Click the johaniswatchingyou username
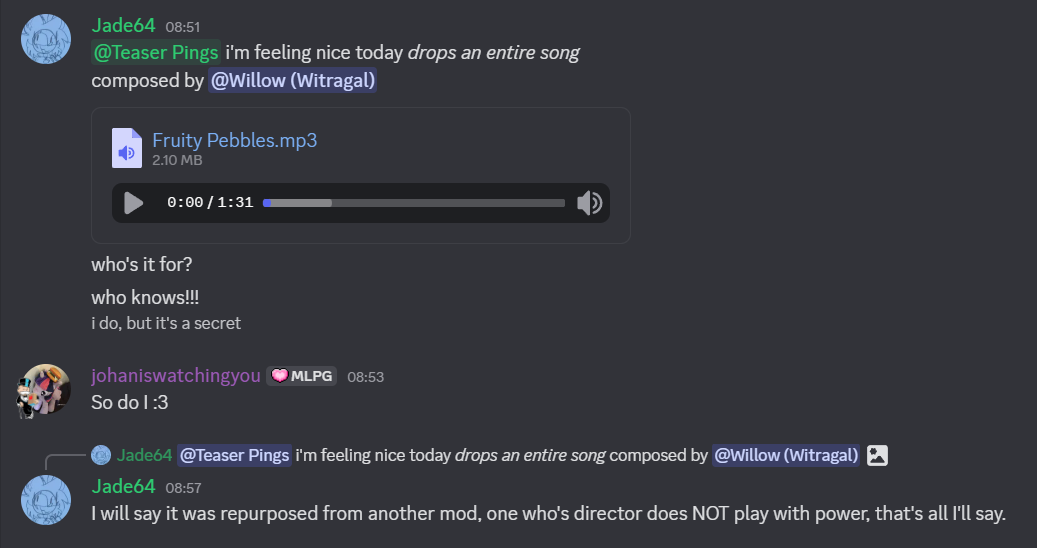 click(176, 376)
